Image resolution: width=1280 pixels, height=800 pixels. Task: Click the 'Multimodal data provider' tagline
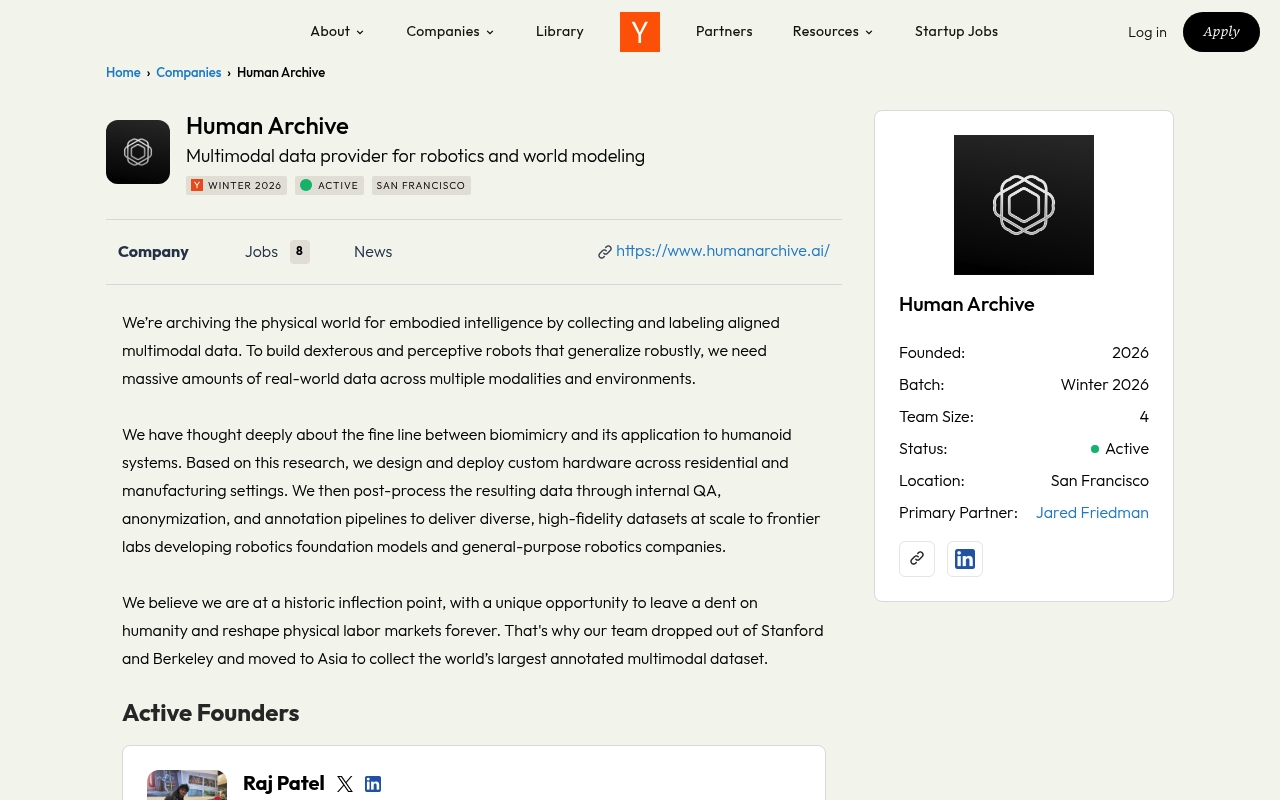tap(415, 156)
